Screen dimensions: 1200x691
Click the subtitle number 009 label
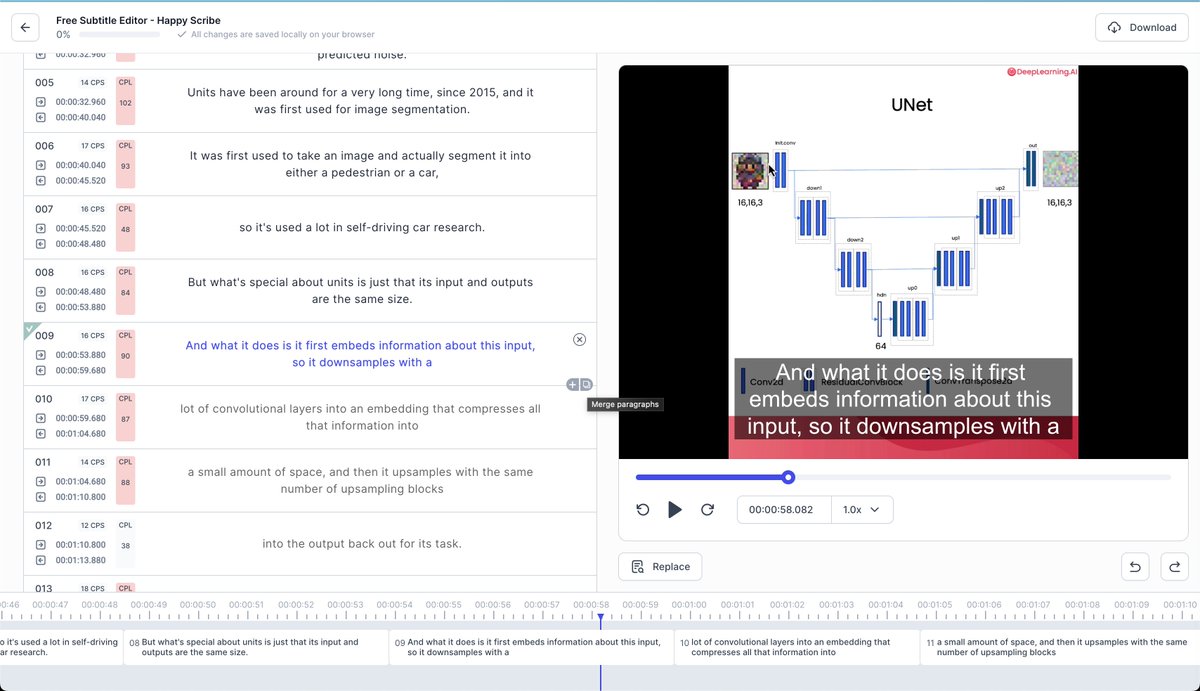coord(44,336)
